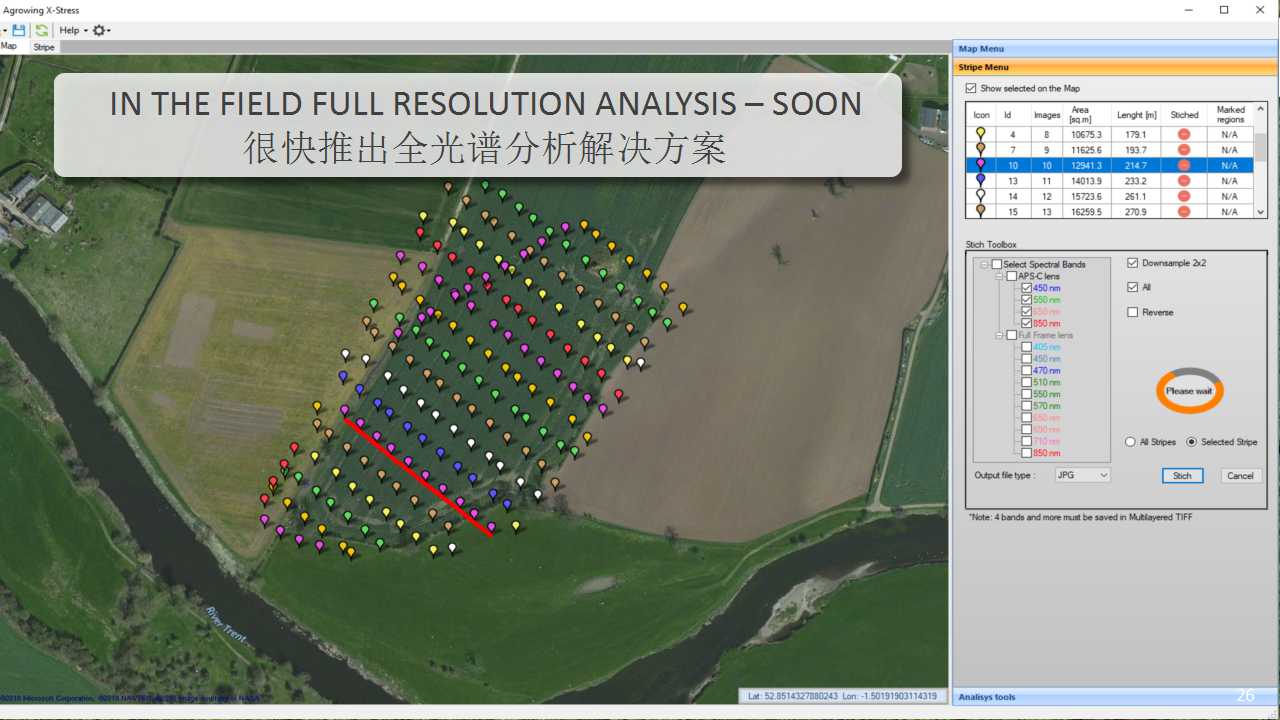Click the blue Save icon in toolbar
The image size is (1280, 720).
click(x=19, y=30)
